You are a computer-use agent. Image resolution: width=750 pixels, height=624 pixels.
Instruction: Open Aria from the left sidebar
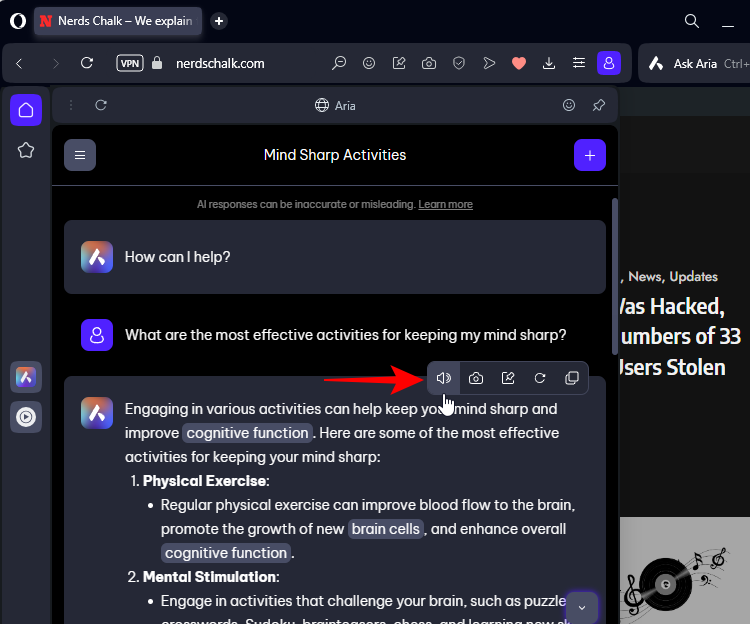[x=26, y=377]
